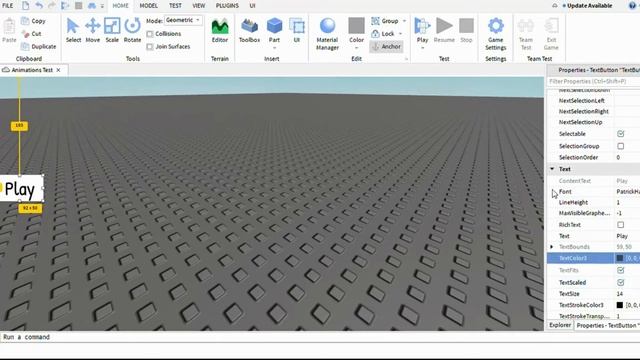
Task: Collapse the Text property section
Action: click(x=552, y=169)
